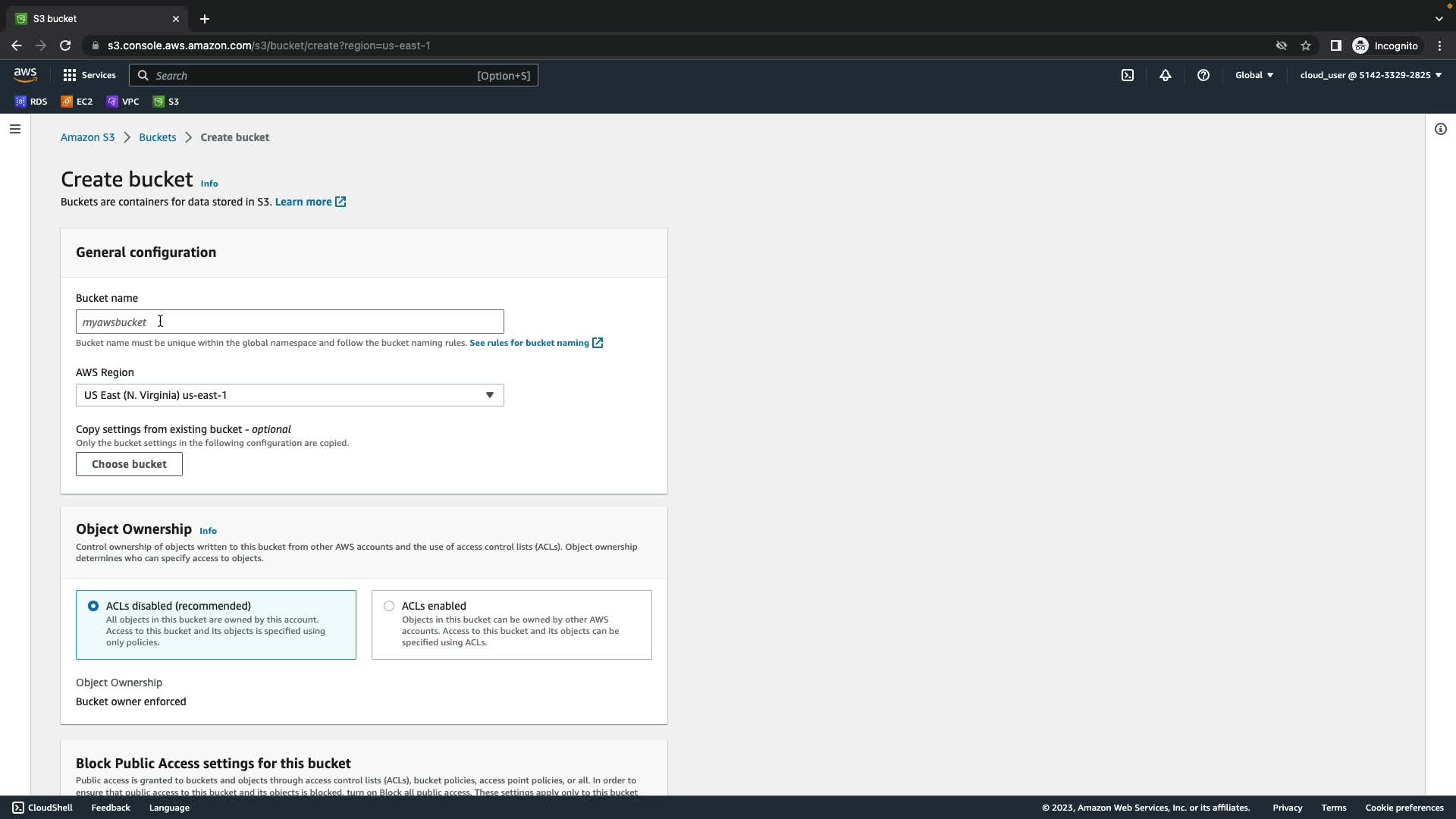The width and height of the screenshot is (1456, 819).
Task: Click the Choose bucket button
Action: tap(129, 464)
